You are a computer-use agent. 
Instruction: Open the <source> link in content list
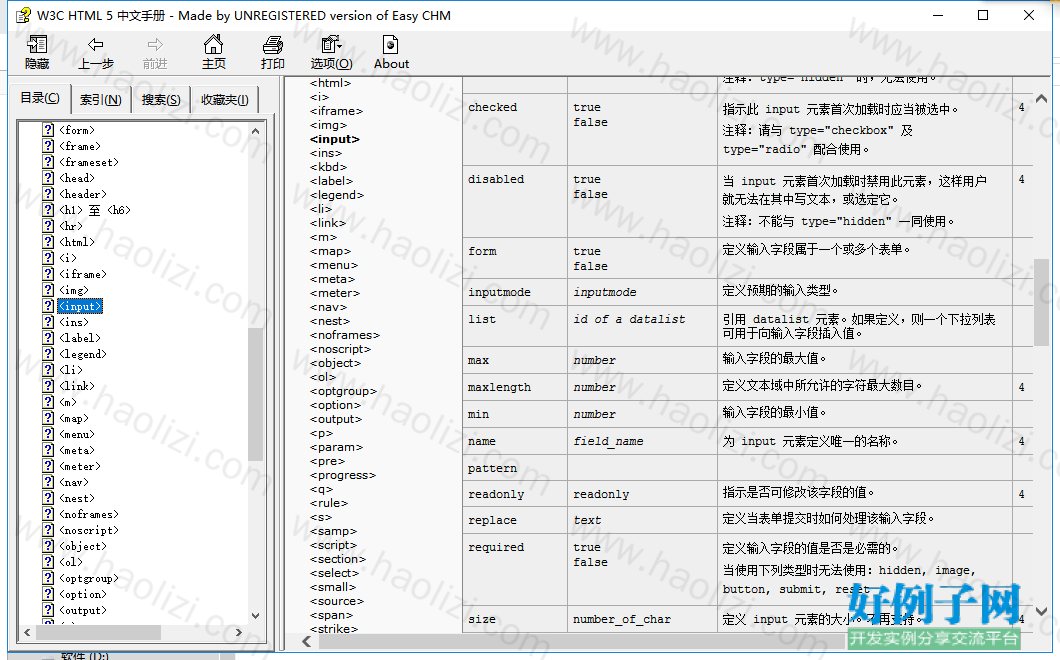337,601
